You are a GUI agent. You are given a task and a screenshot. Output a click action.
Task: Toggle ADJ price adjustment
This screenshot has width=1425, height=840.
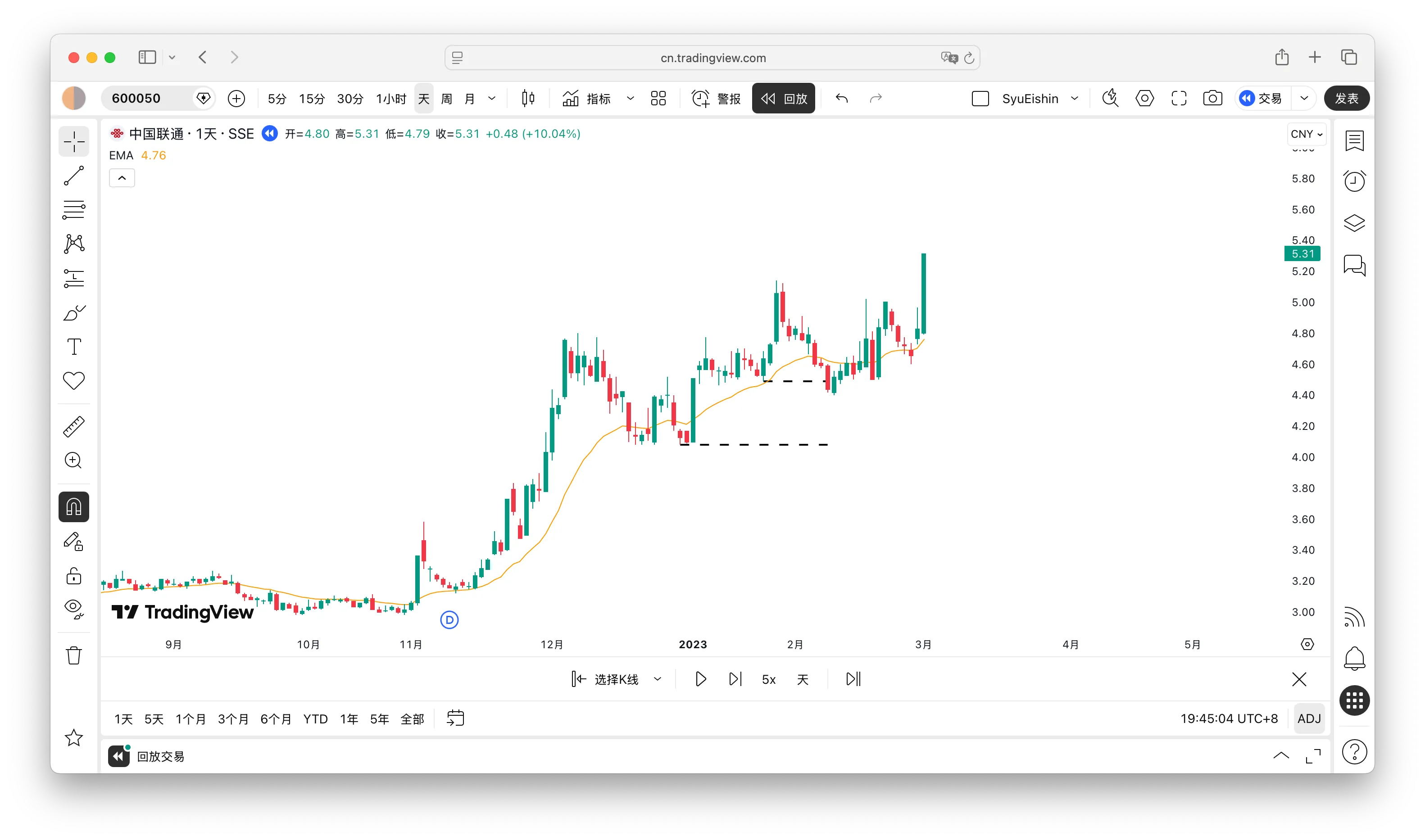pyautogui.click(x=1309, y=719)
